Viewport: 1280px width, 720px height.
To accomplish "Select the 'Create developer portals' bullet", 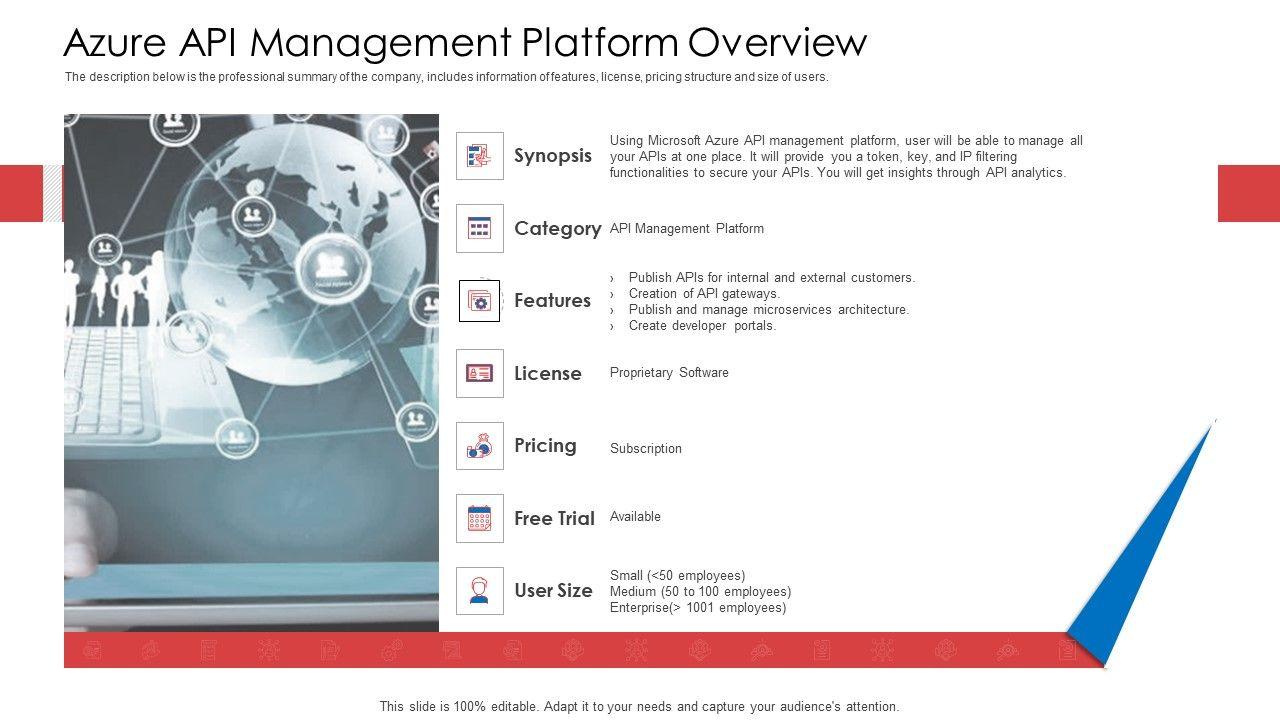I will [x=702, y=326].
